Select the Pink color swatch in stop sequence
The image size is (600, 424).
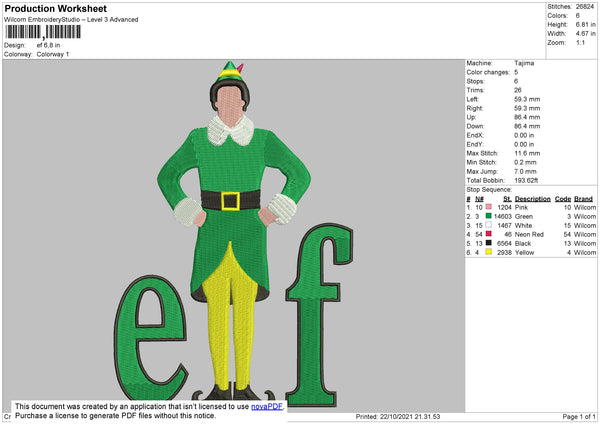(x=489, y=207)
